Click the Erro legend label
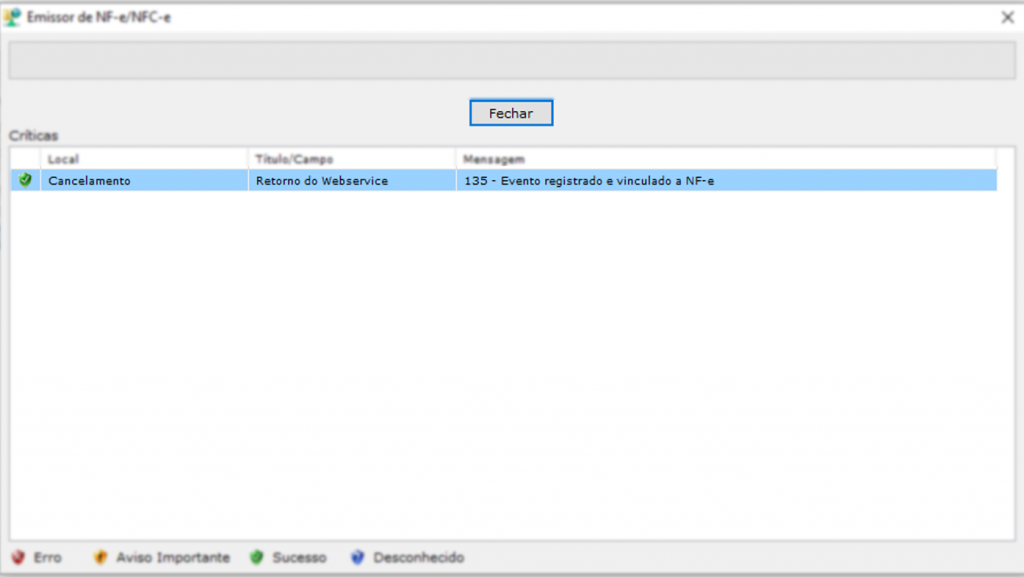Screen dimensions: 1024x577 pos(47,558)
